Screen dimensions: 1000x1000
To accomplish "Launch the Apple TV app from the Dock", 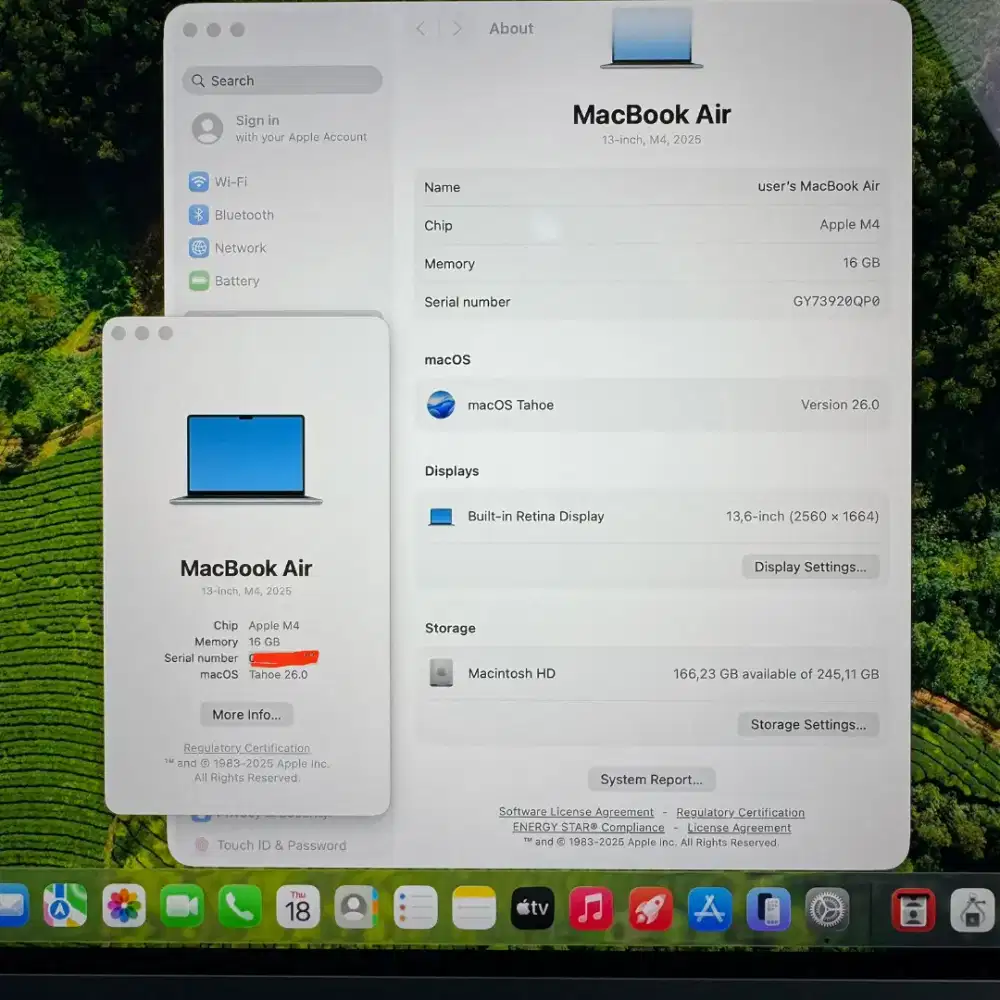I will (x=533, y=908).
